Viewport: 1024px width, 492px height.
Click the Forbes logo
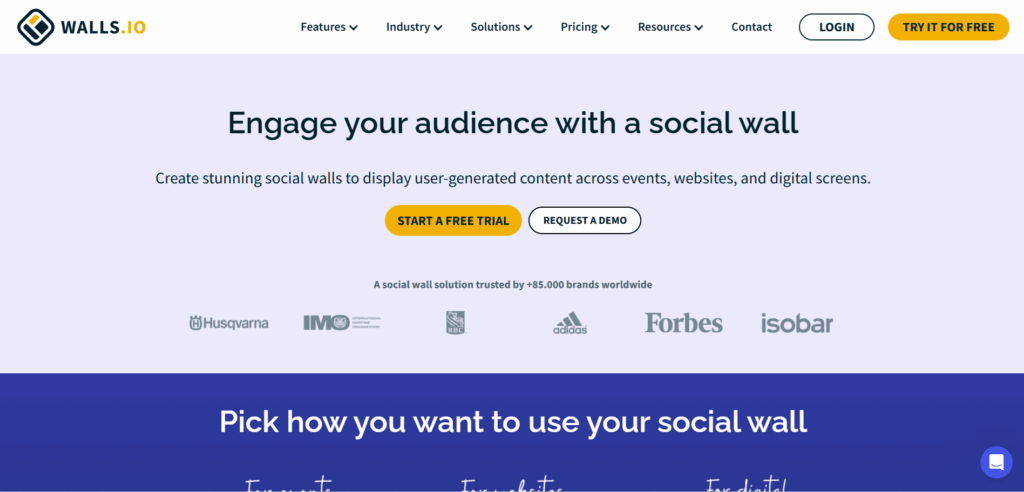pos(684,323)
